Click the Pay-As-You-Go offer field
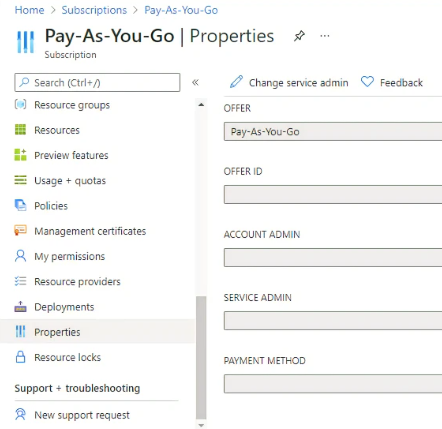Viewport: 442px width, 429px height. [333, 132]
